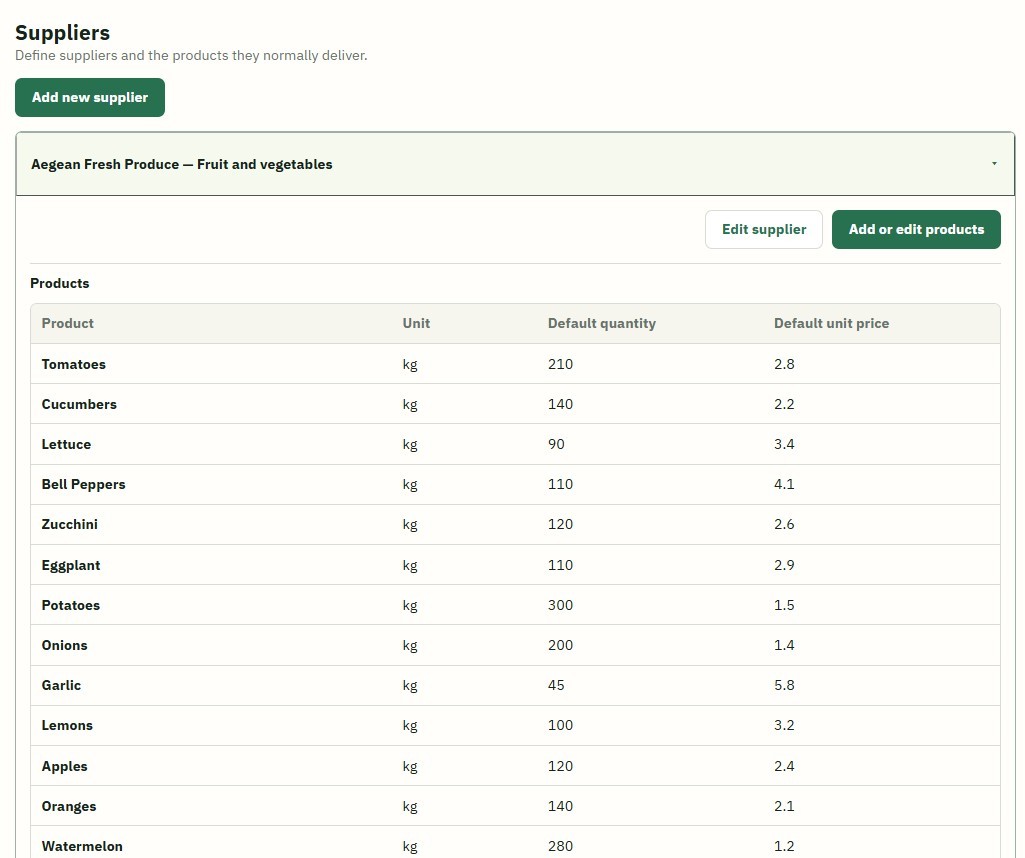Select the Oranges product name
Screen dimensions: 1025x858
tap(69, 806)
